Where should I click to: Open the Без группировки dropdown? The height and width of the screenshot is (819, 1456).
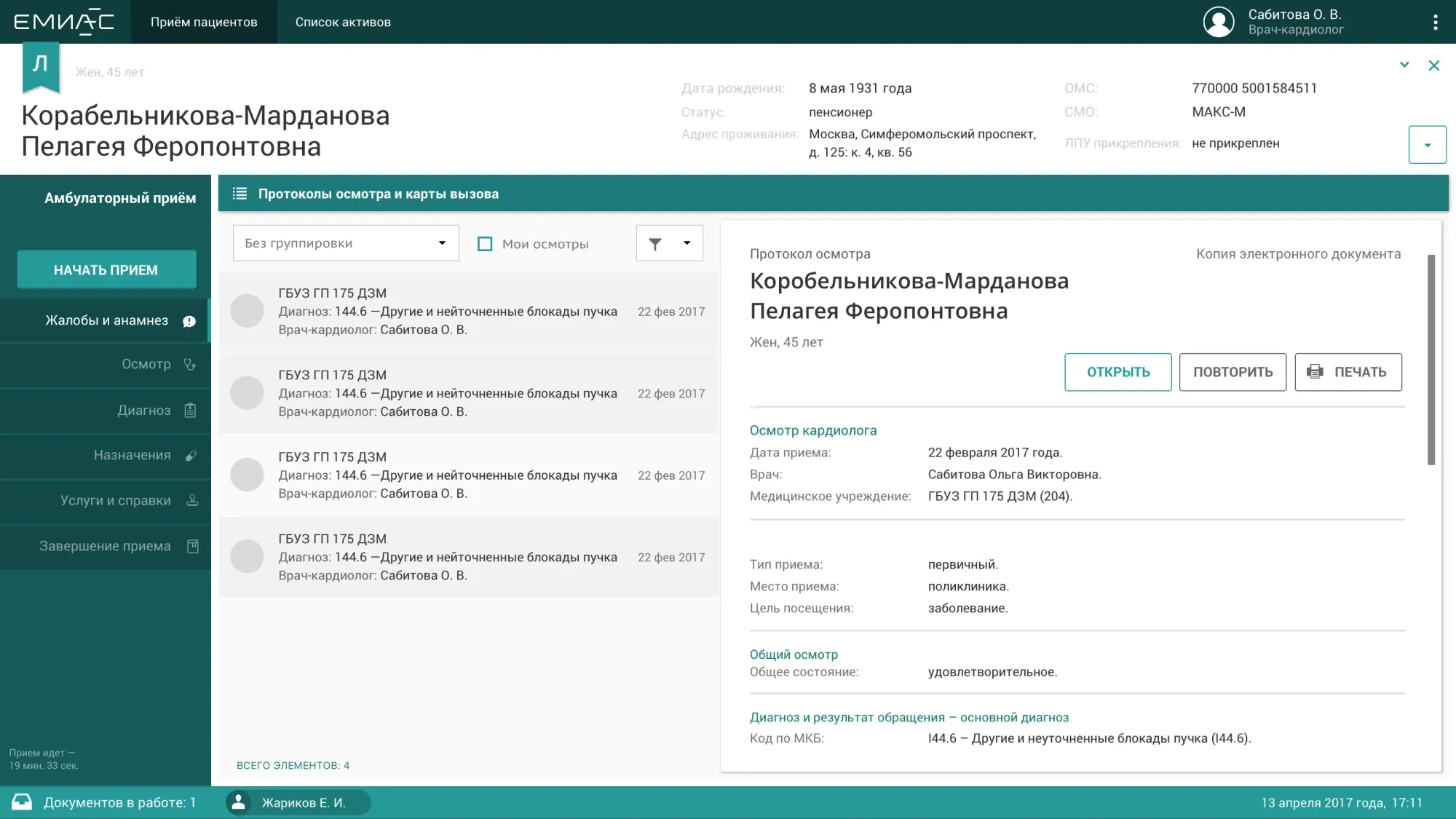point(346,243)
